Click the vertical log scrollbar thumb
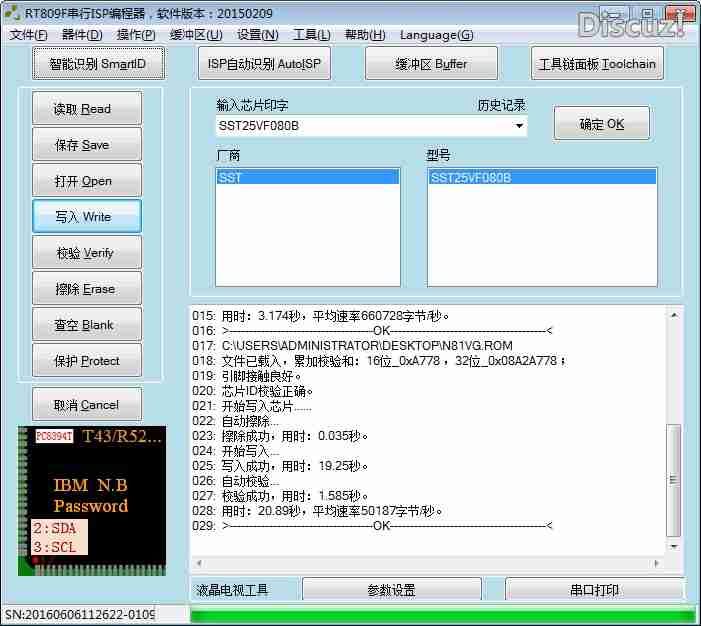This screenshot has width=701, height=626. click(674, 480)
